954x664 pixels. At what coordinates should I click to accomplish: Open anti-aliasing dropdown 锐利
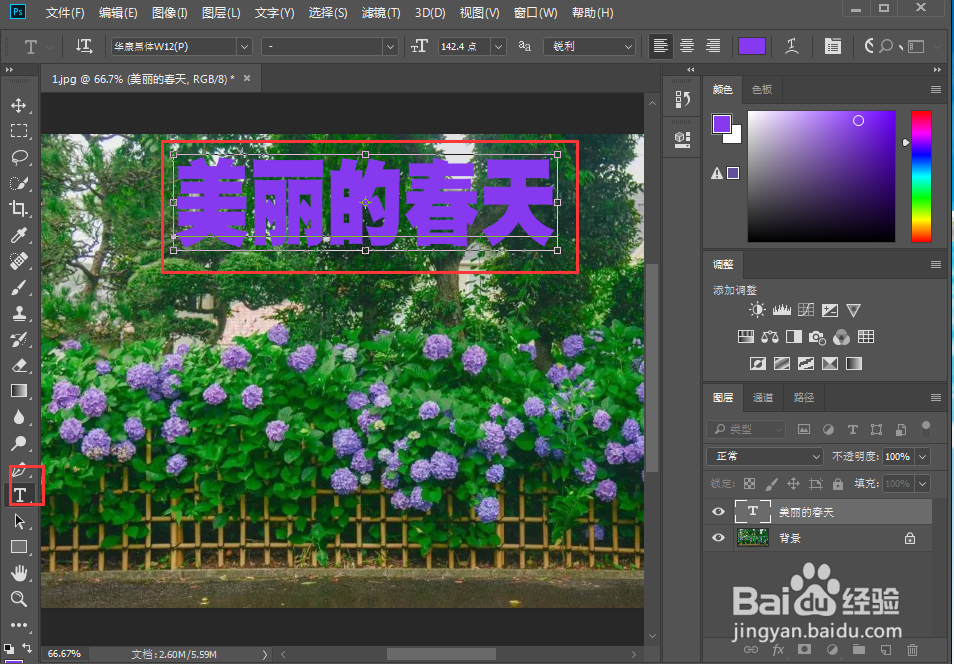(590, 46)
